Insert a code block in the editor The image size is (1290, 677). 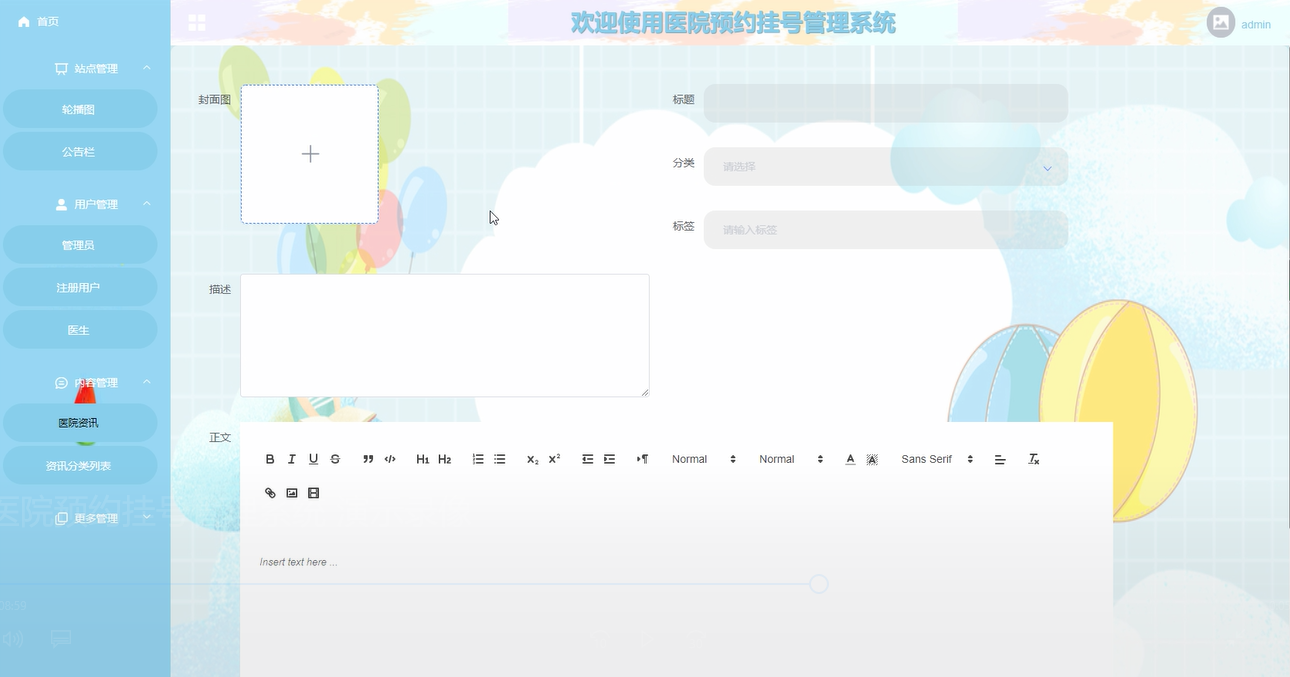coord(390,459)
